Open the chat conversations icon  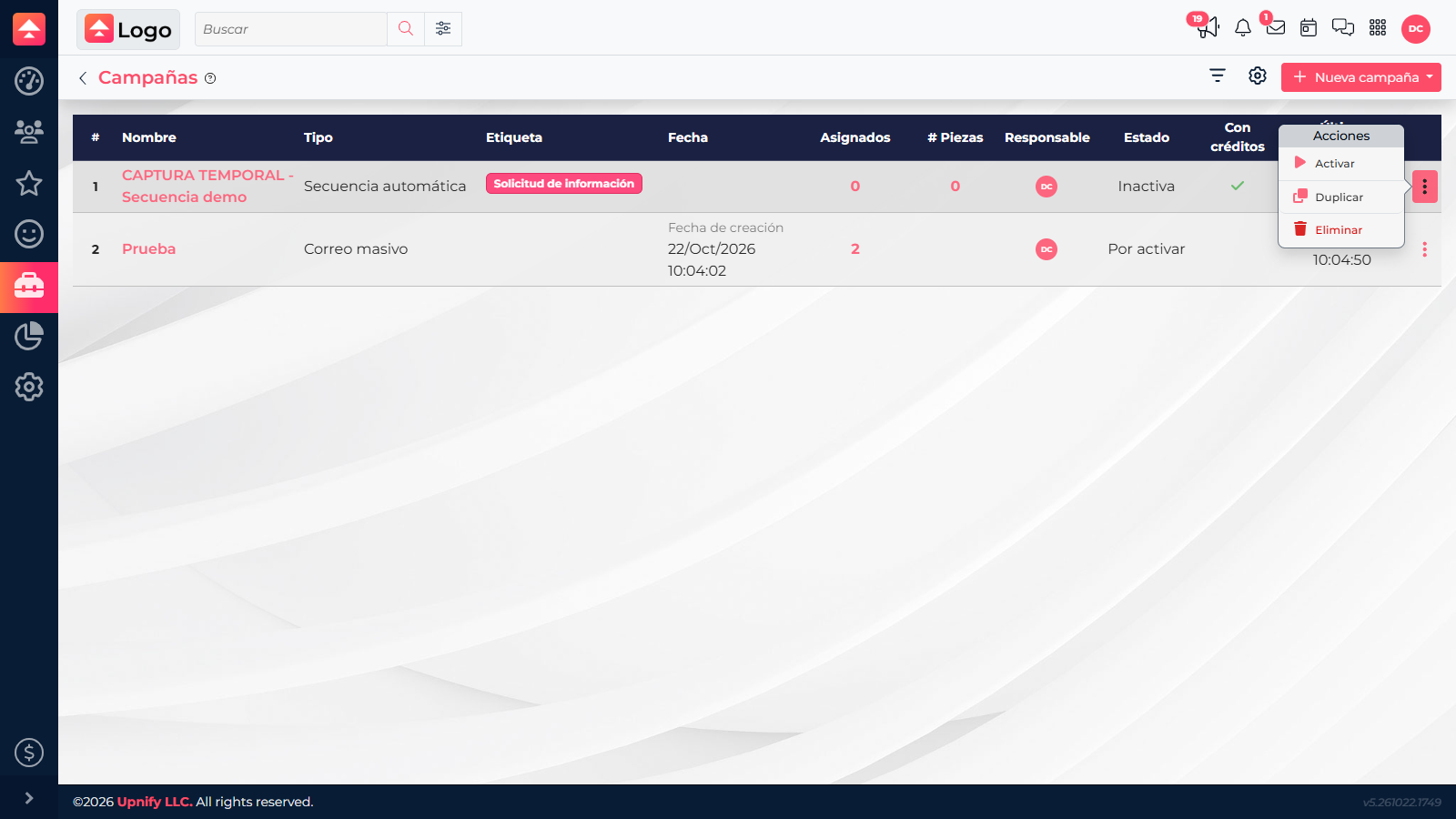click(x=1343, y=28)
